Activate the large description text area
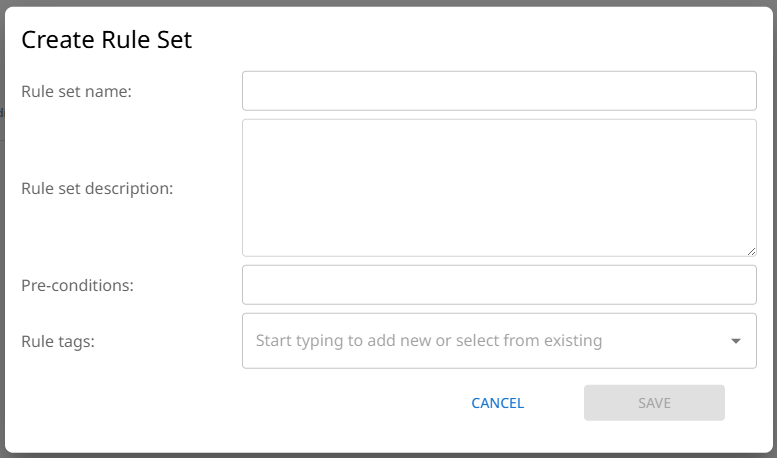The height and width of the screenshot is (458, 777). [499, 188]
